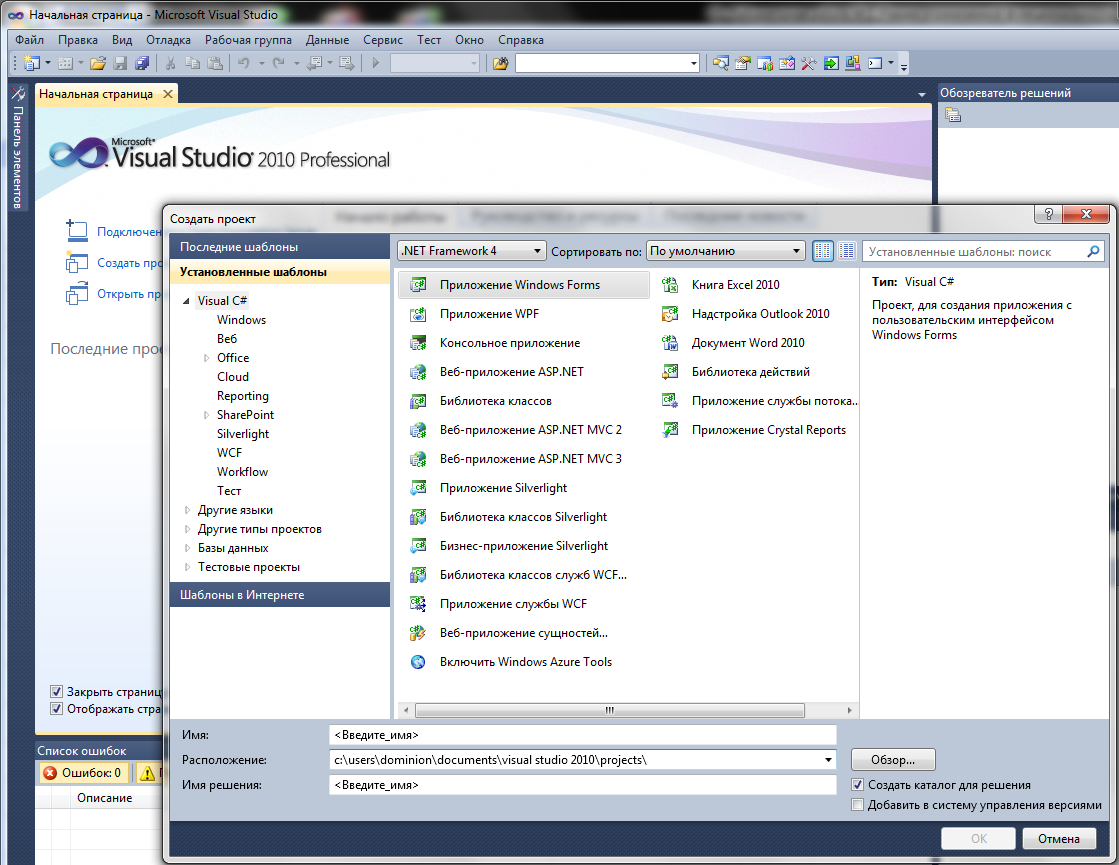Click the Toolbox hammer-wrench toolbar icon
The height and width of the screenshot is (865, 1119).
pos(809,64)
